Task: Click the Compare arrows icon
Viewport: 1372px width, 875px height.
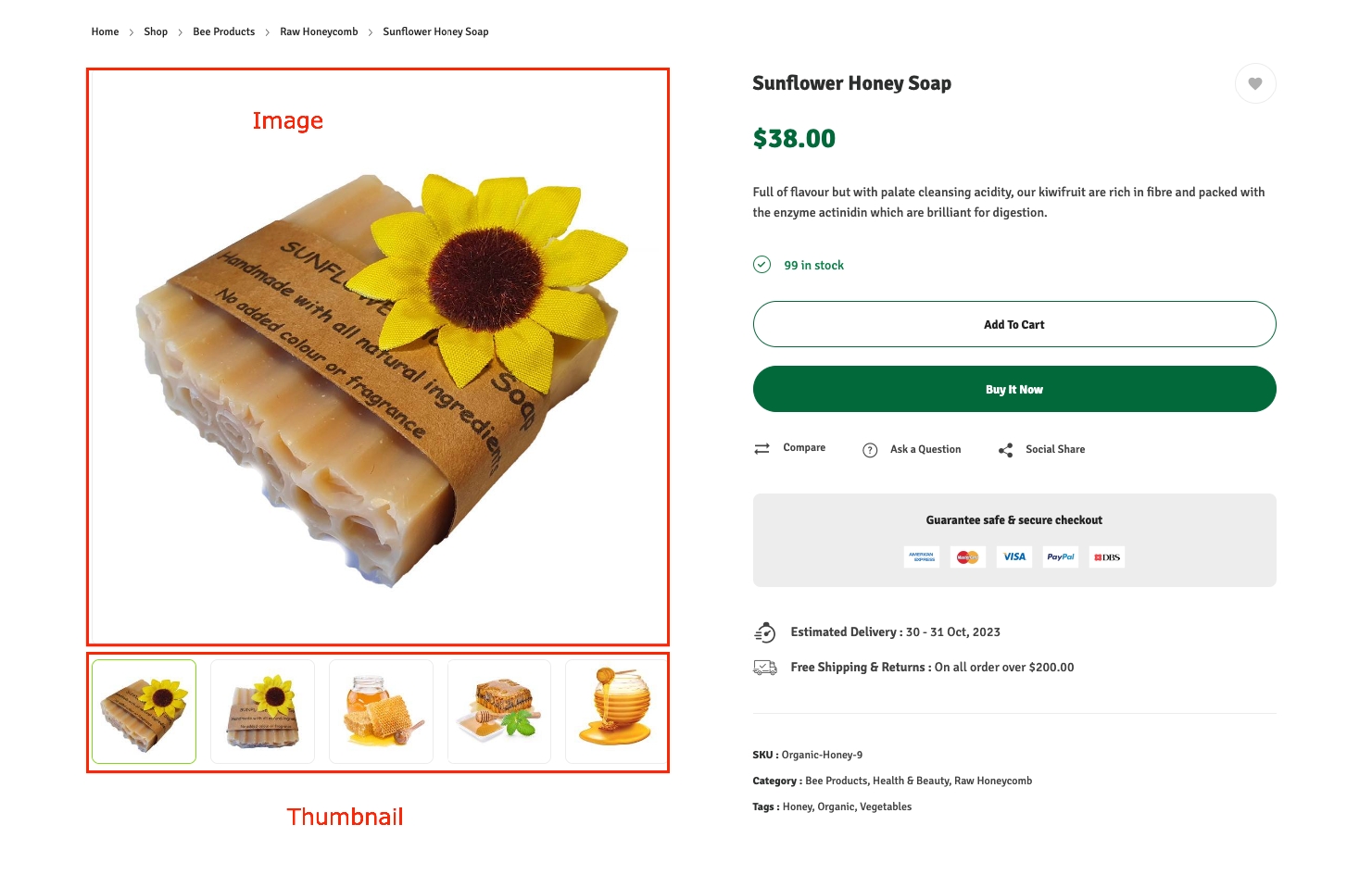Action: point(762,449)
